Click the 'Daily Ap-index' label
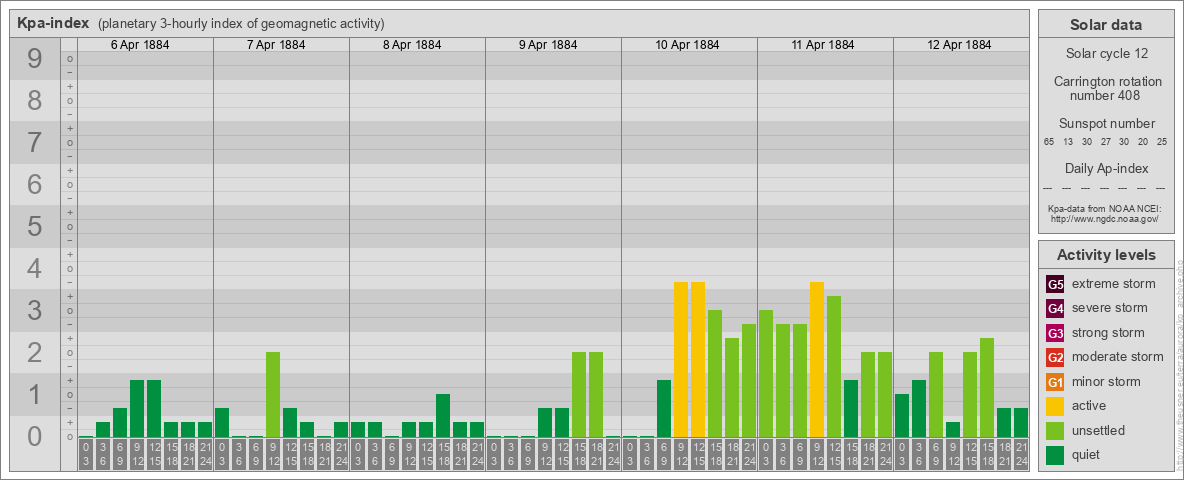 [1106, 168]
